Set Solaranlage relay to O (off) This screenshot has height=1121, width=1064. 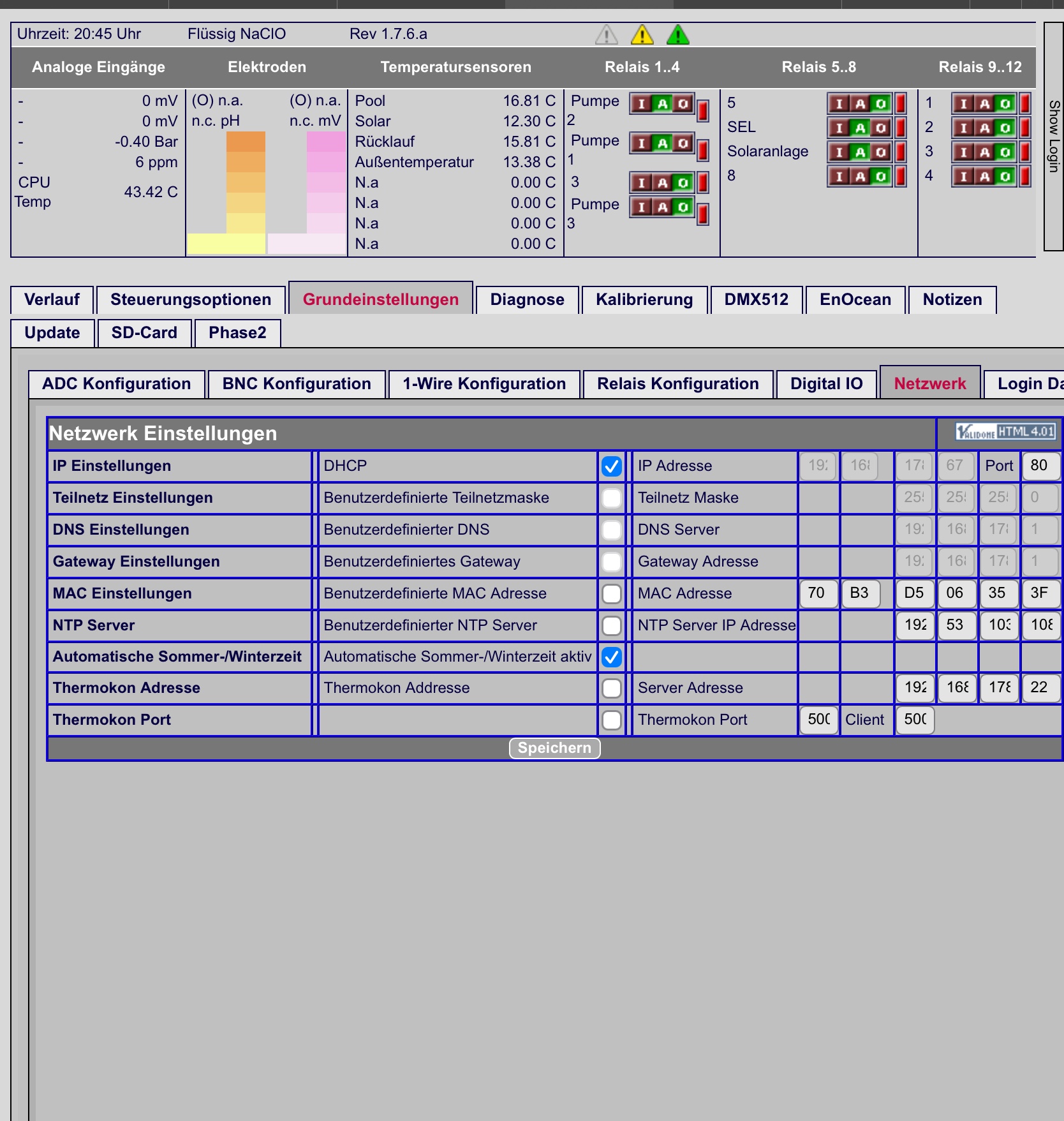881,152
